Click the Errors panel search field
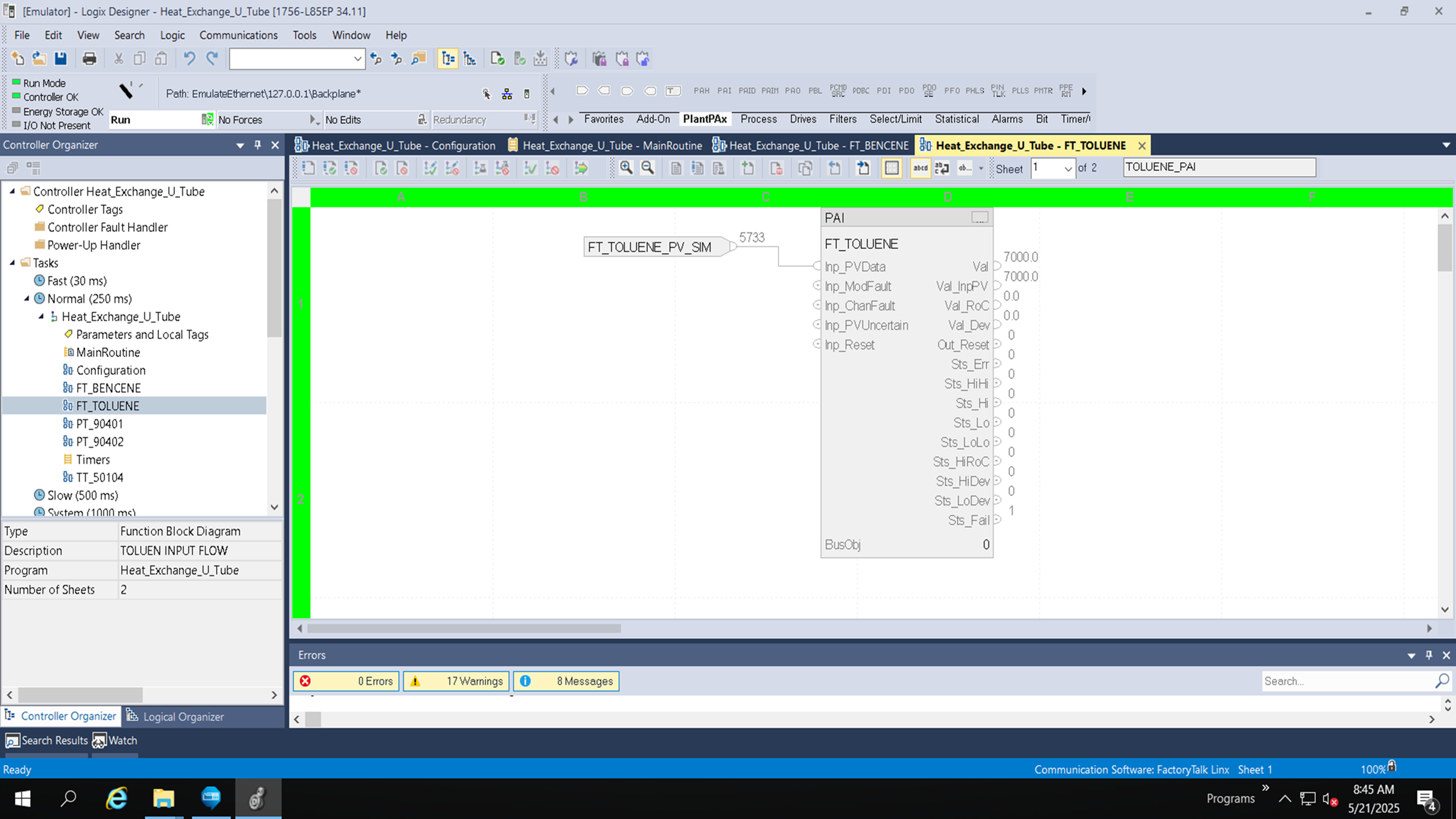 tap(1347, 681)
